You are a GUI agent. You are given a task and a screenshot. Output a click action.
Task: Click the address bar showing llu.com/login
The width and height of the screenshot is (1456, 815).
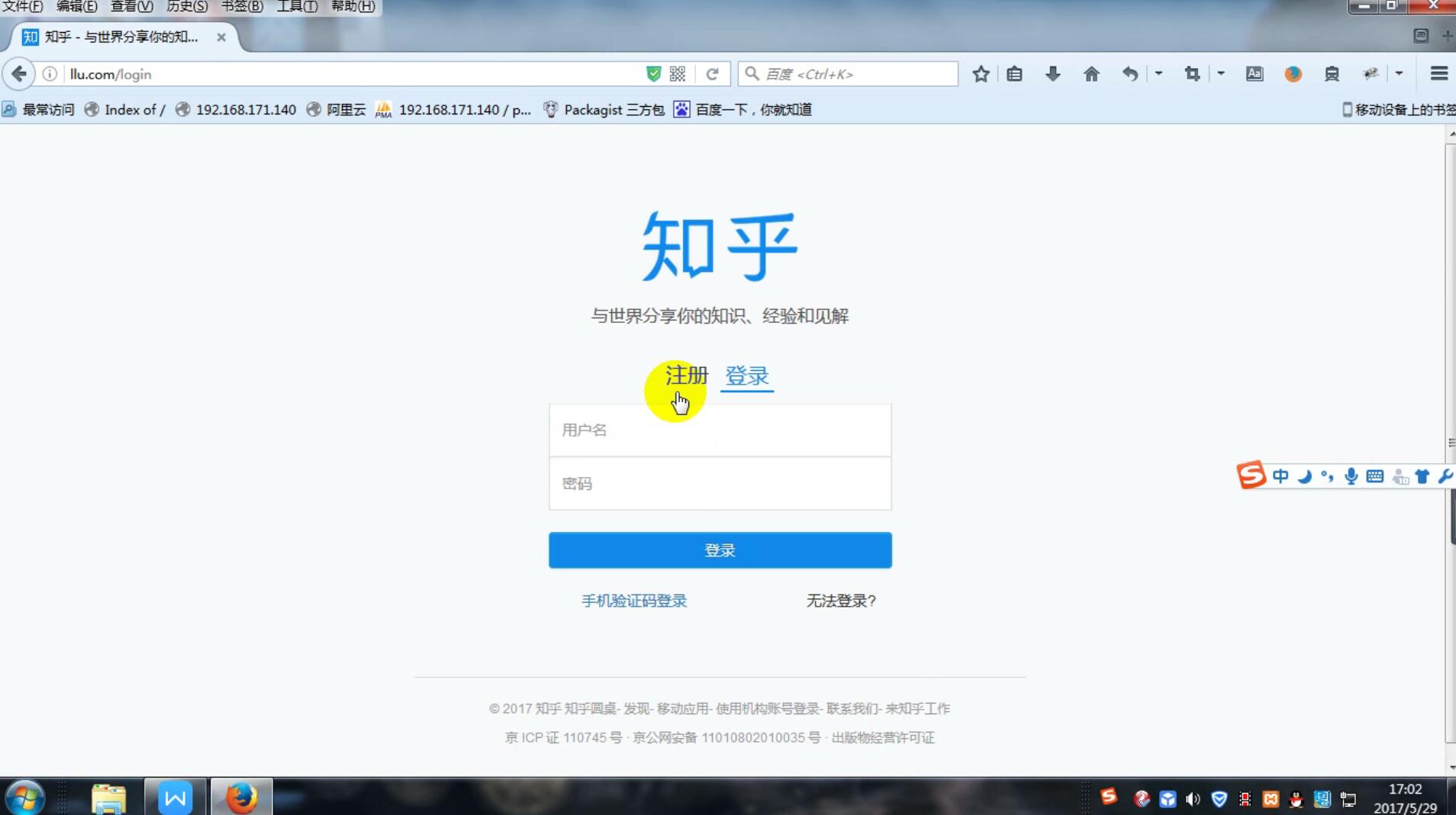pos(351,74)
